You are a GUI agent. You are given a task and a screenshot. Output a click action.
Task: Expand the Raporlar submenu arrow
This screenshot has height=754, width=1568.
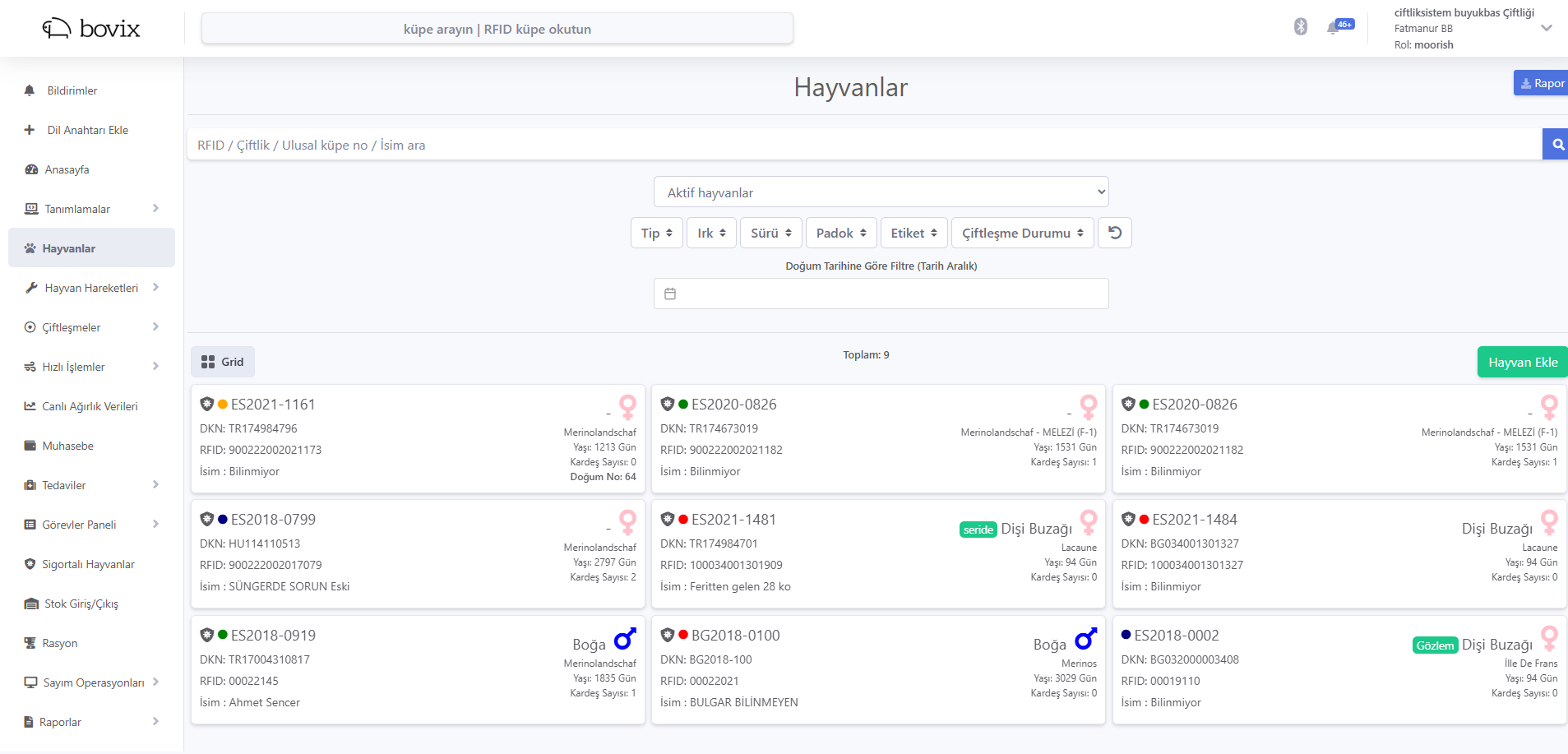(x=155, y=722)
